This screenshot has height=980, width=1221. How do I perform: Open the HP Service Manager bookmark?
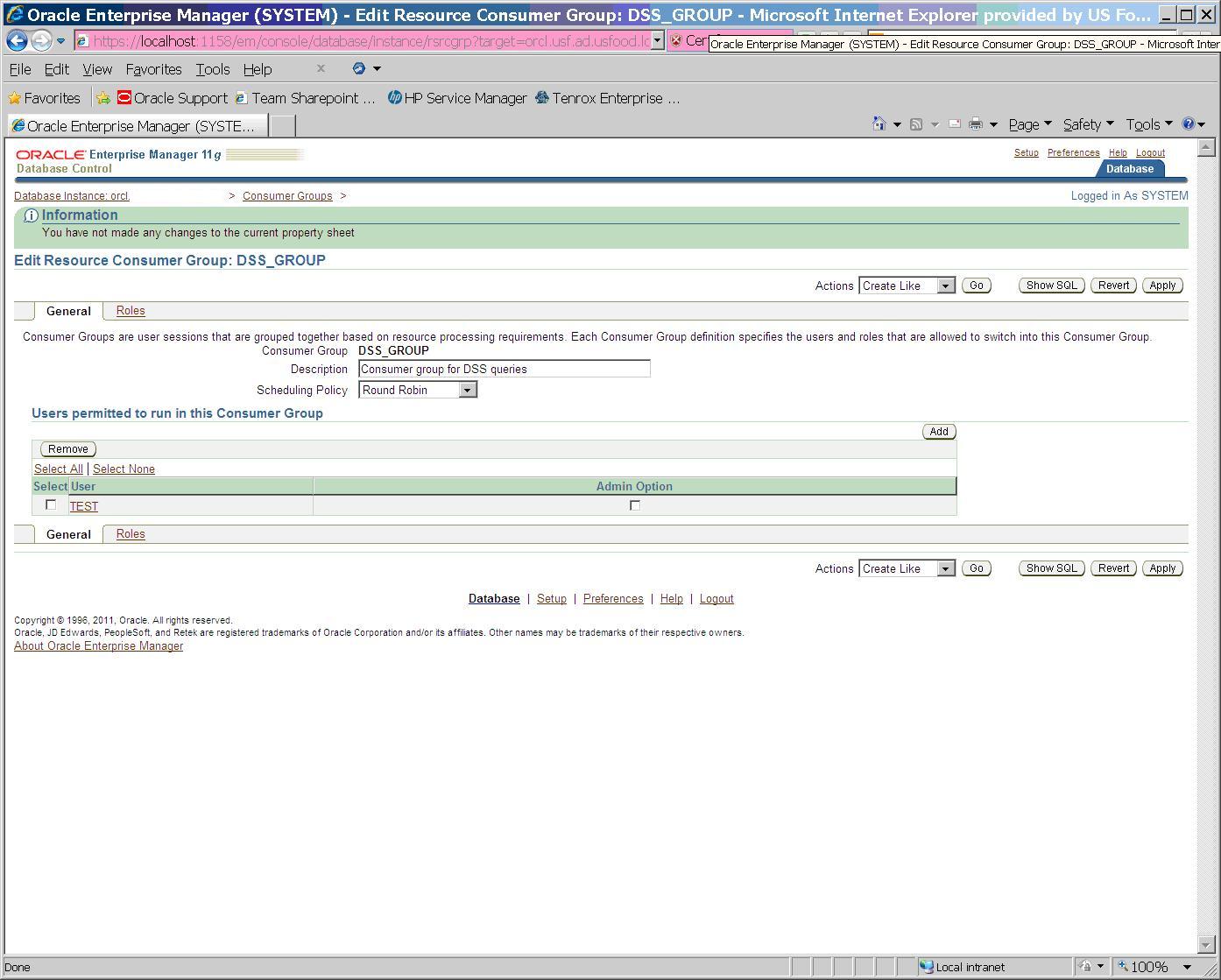click(457, 98)
